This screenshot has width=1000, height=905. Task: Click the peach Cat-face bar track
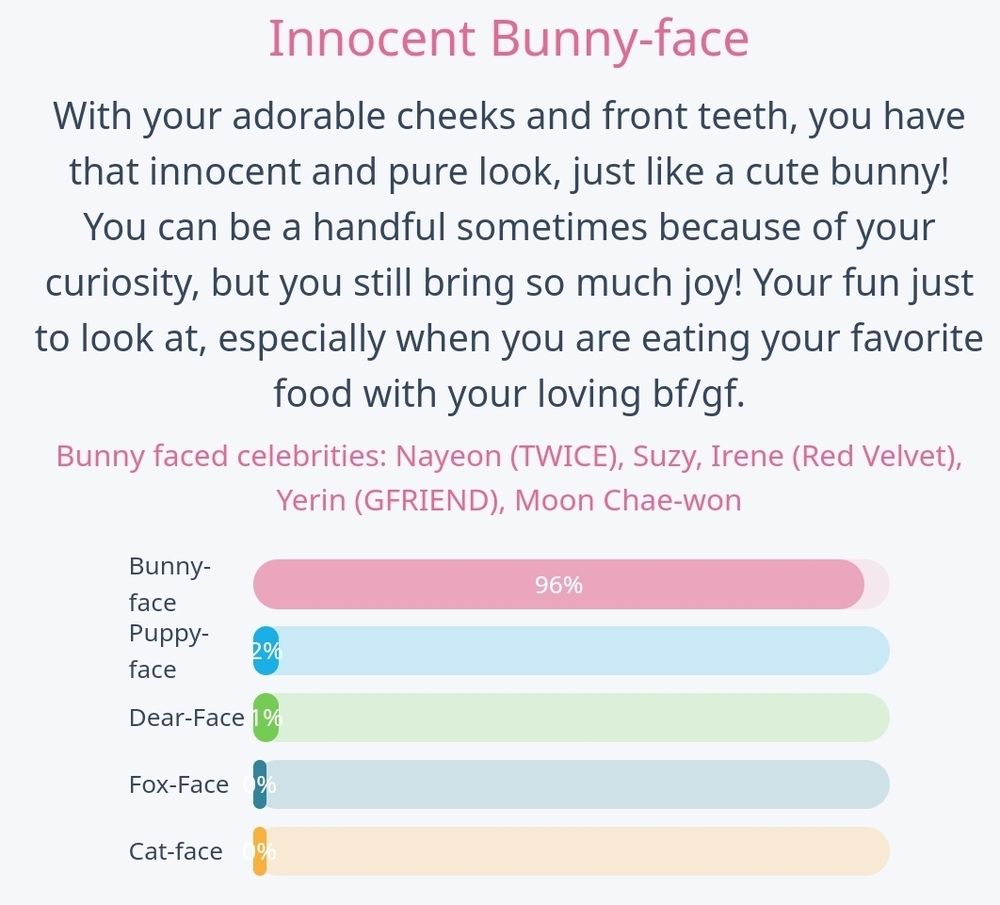580,852
